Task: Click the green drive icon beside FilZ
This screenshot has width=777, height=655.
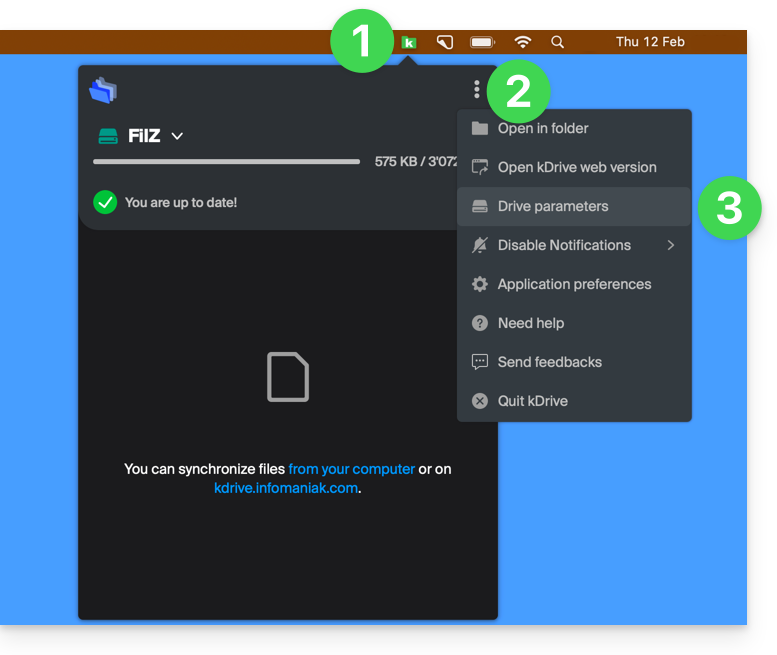Action: 107,136
